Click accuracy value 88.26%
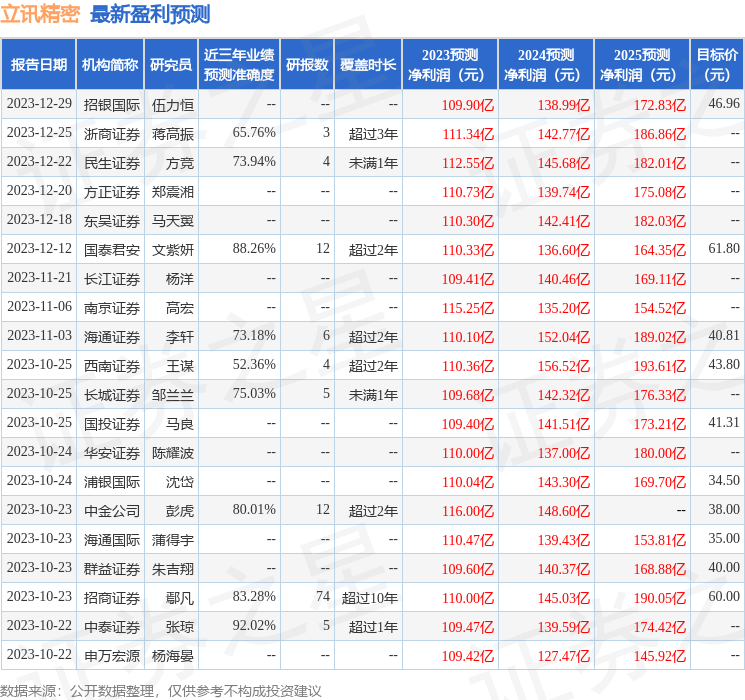The image size is (745, 700). coord(254,249)
